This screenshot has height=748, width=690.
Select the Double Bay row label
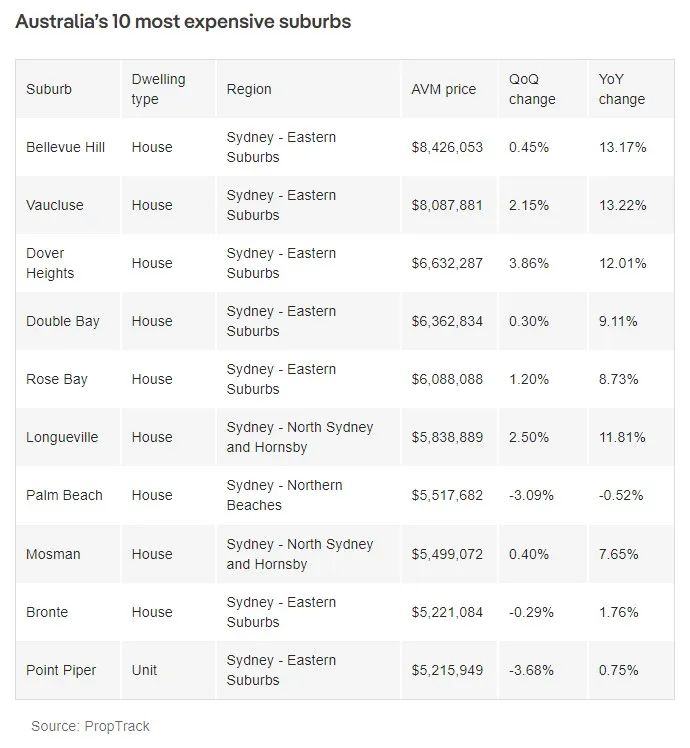click(x=63, y=321)
